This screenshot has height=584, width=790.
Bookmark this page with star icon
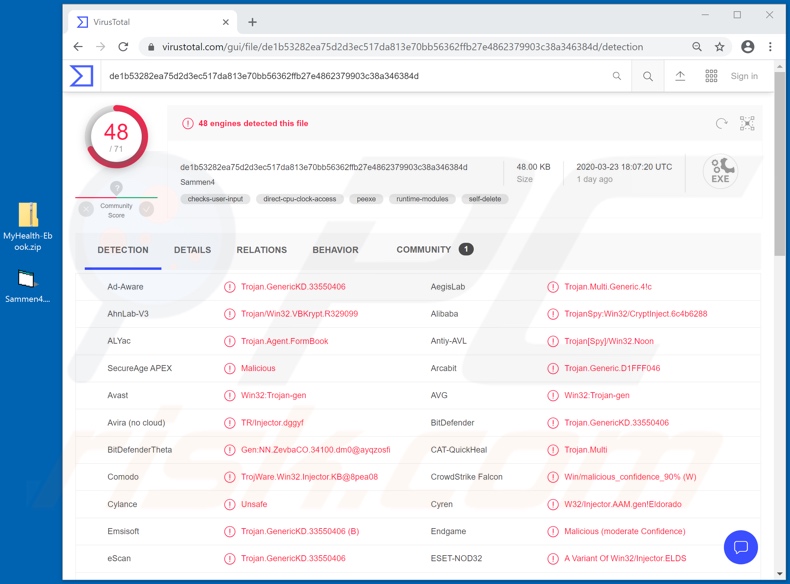pos(719,47)
